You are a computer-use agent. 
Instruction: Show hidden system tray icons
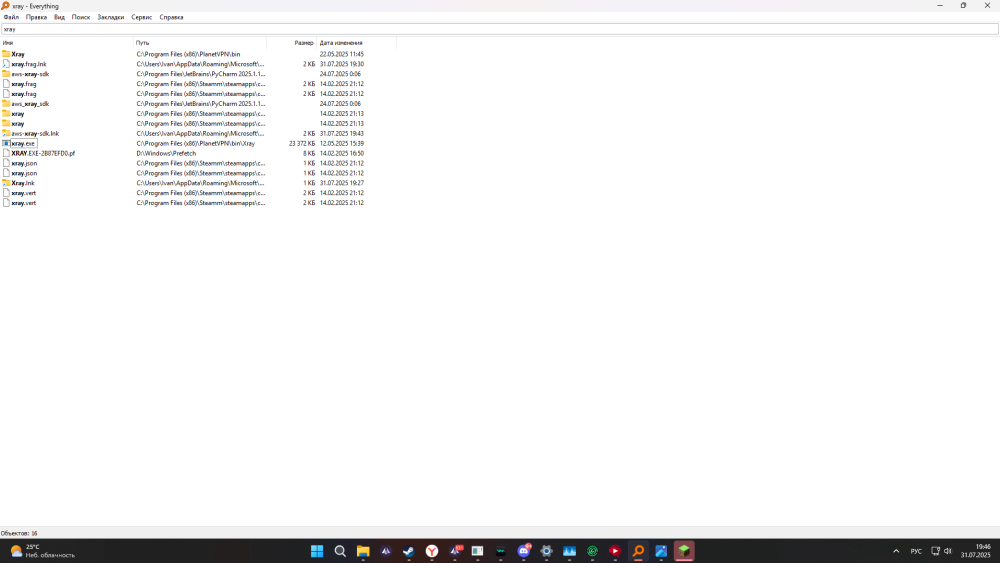pos(896,551)
